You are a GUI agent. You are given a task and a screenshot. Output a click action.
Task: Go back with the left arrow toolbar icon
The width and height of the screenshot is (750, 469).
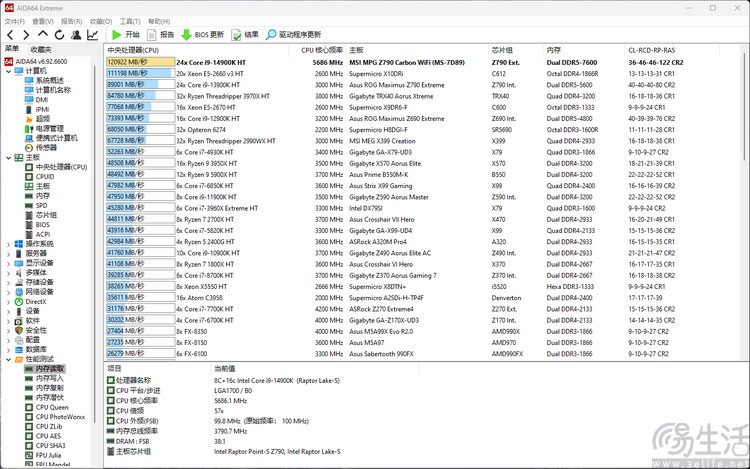[x=11, y=34]
